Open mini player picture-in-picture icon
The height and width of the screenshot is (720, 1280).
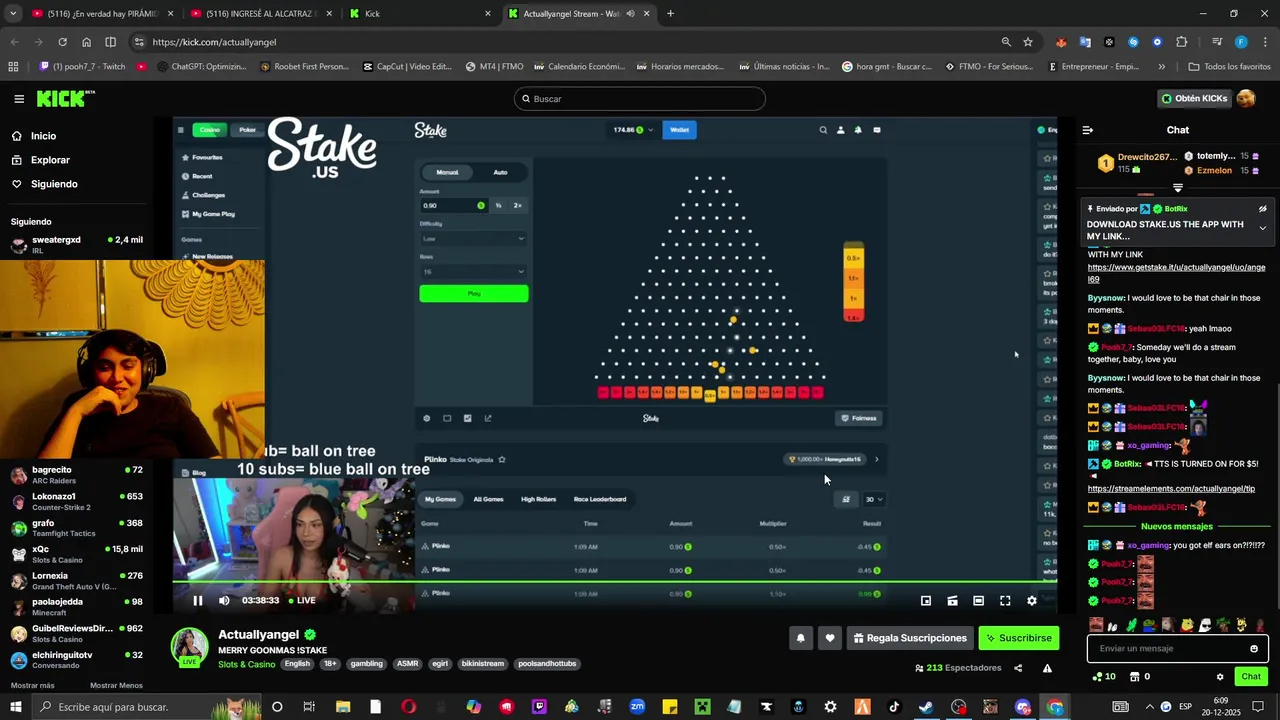click(926, 601)
